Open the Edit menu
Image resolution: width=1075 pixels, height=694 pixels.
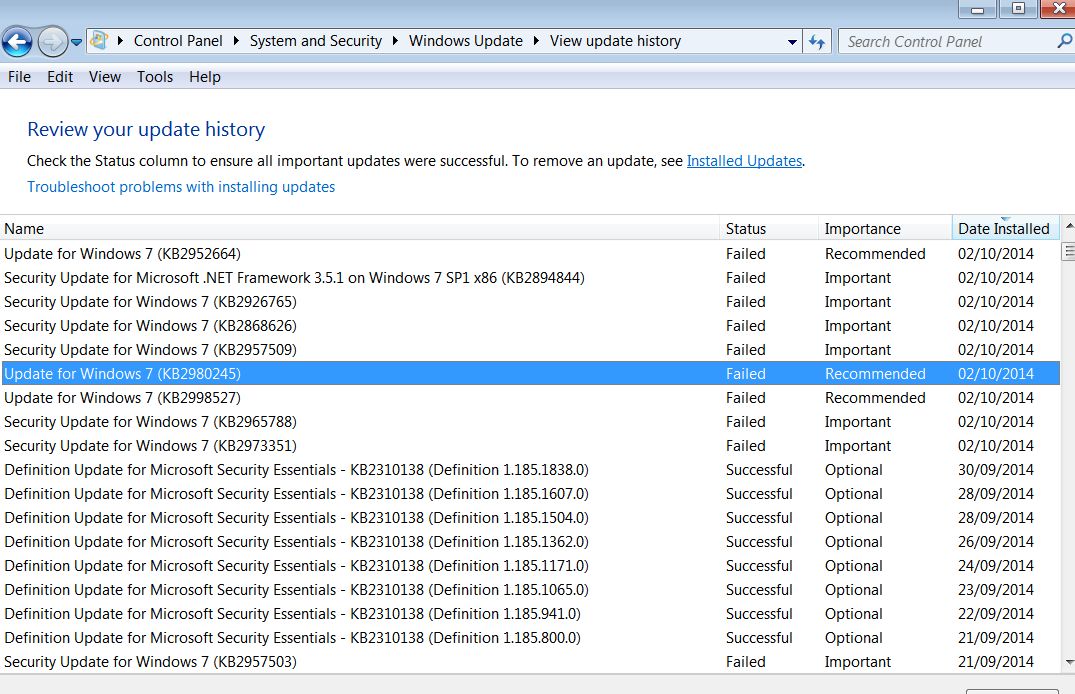[x=60, y=77]
